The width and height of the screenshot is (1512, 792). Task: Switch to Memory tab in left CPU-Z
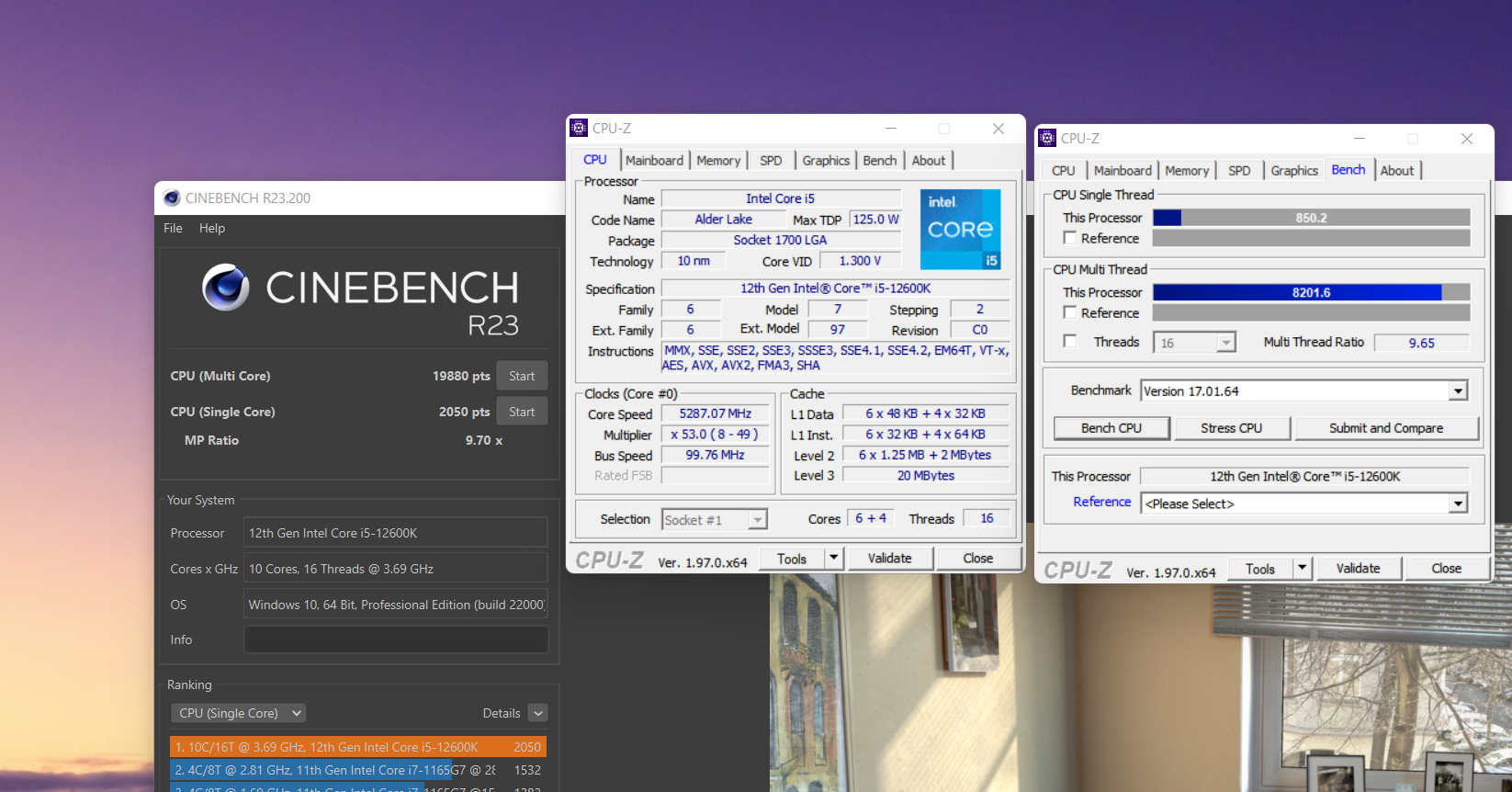tap(718, 160)
